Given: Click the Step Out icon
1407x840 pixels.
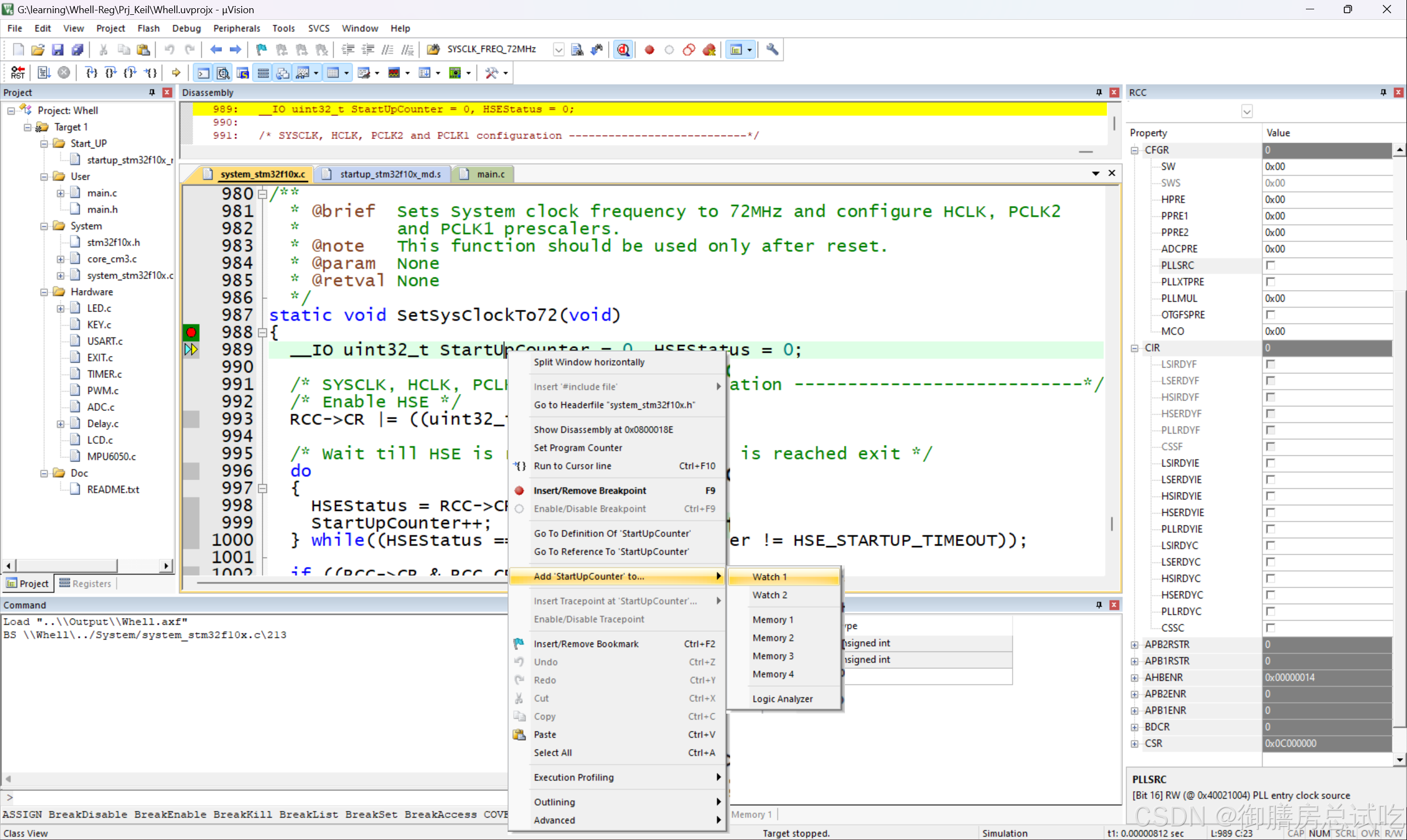Looking at the screenshot, I should (x=131, y=73).
